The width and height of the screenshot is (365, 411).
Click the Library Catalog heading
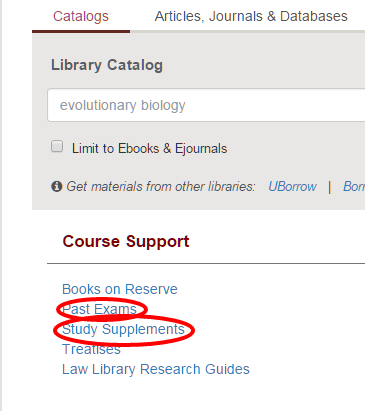point(107,65)
